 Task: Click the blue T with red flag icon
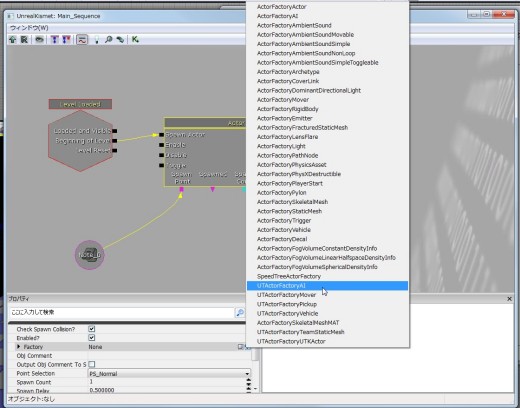66,40
